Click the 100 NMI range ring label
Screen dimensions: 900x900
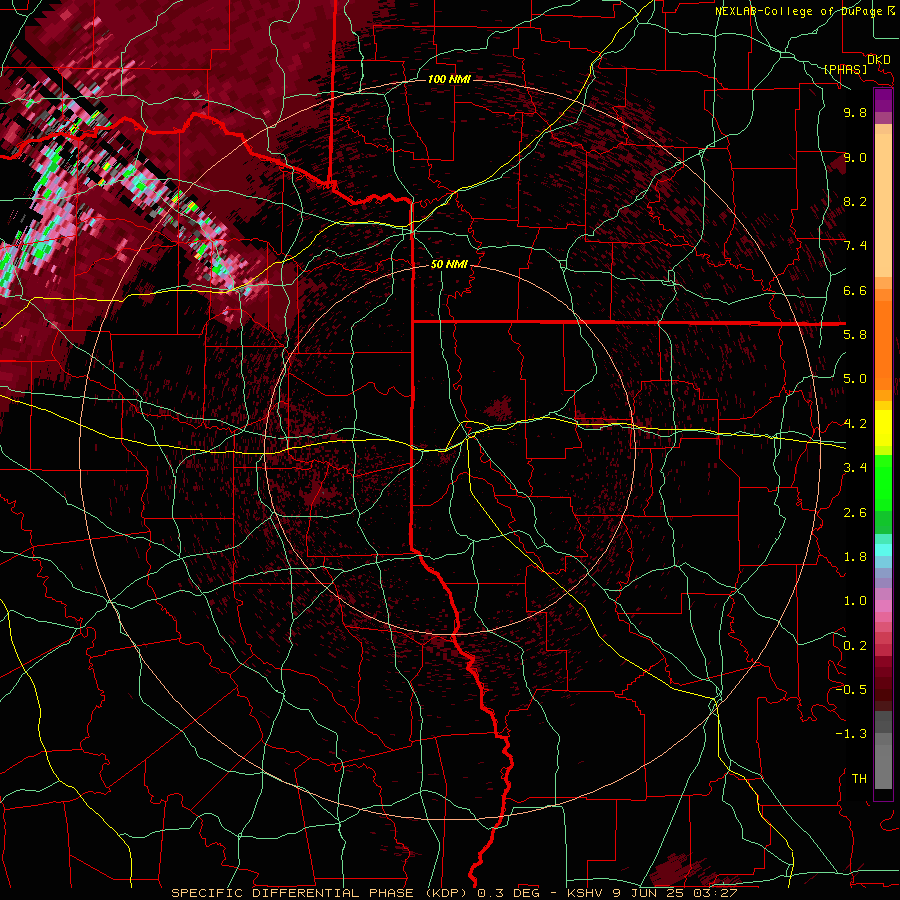(x=449, y=79)
